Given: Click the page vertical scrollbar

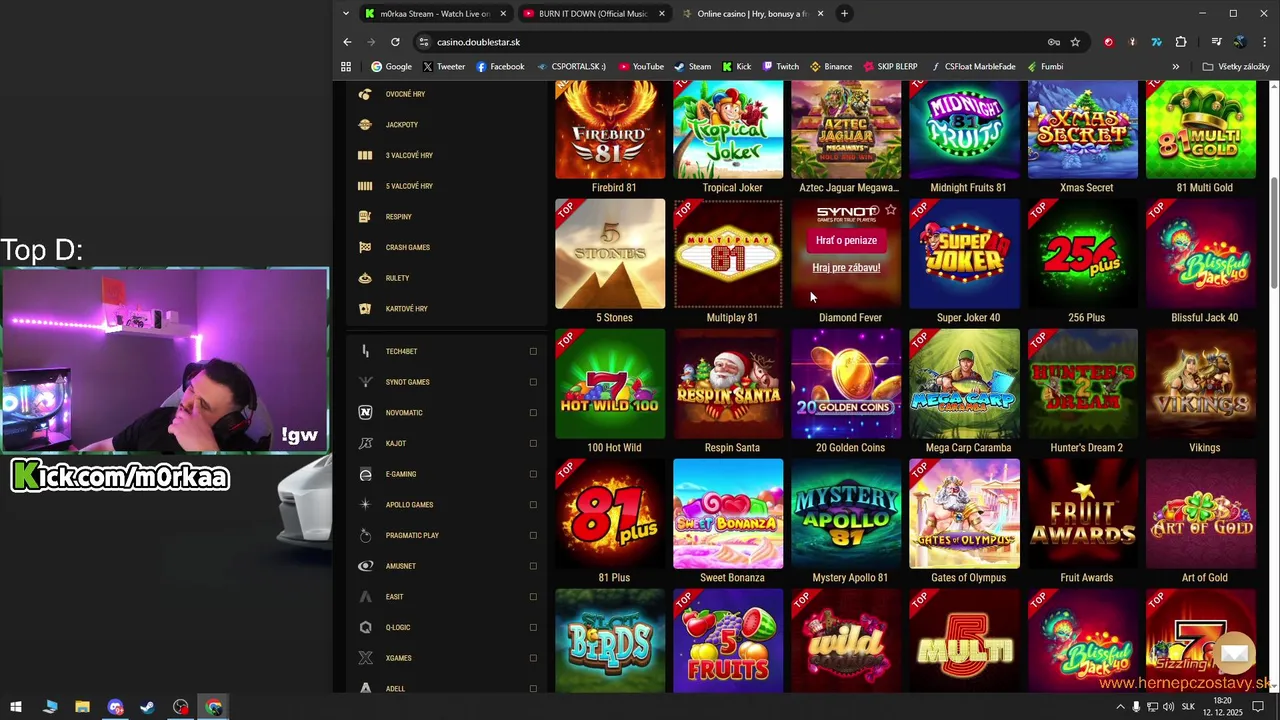Looking at the screenshot, I should (1273, 232).
